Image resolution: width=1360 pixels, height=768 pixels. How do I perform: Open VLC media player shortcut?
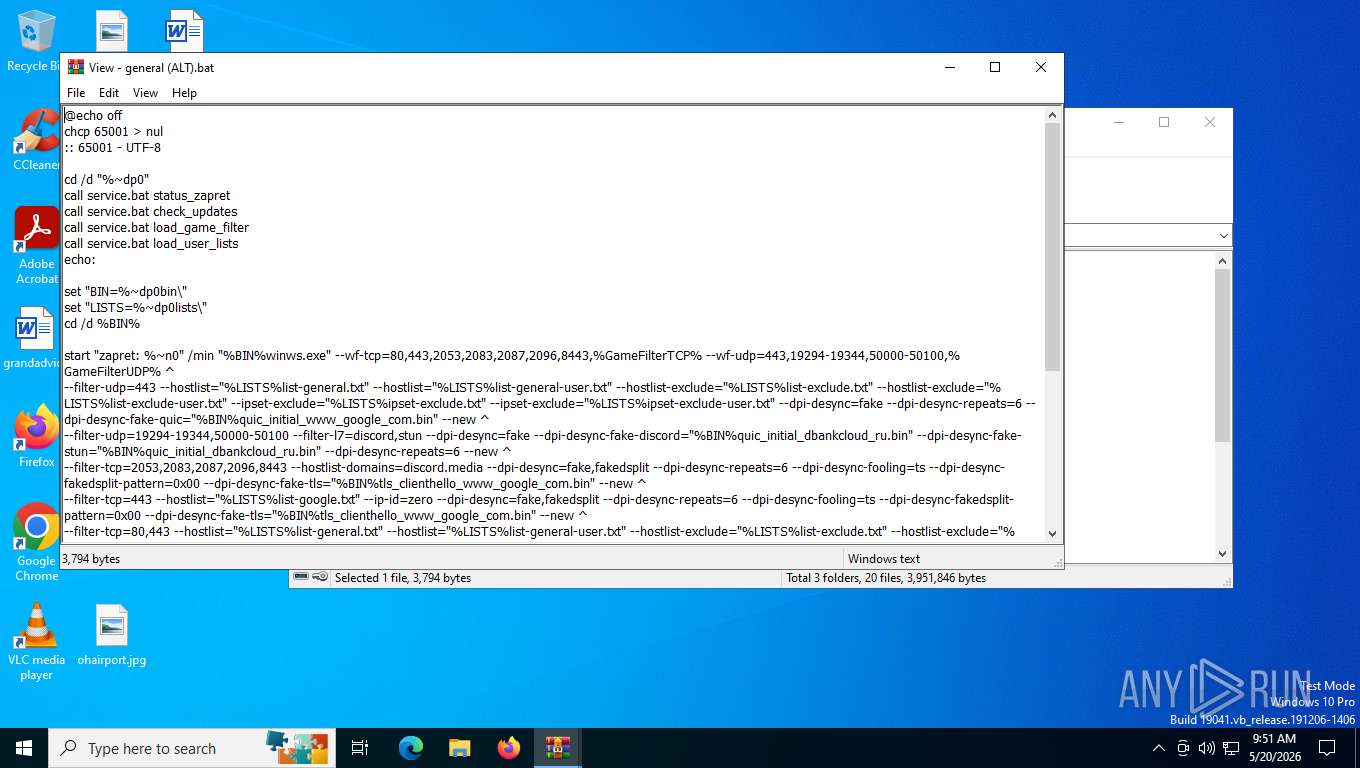37,642
